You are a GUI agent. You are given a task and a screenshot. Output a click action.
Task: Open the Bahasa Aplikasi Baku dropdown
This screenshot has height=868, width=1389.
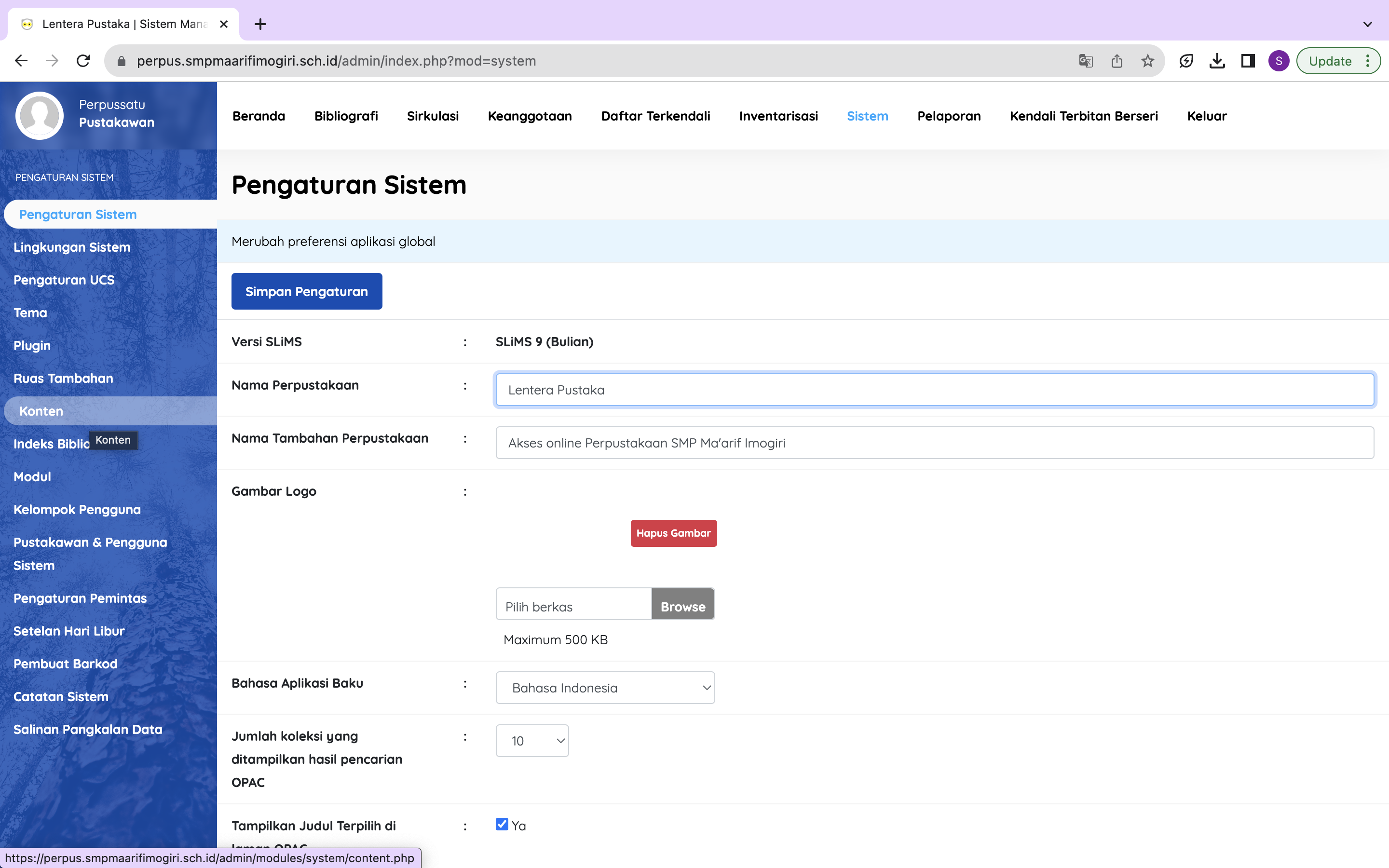(605, 688)
